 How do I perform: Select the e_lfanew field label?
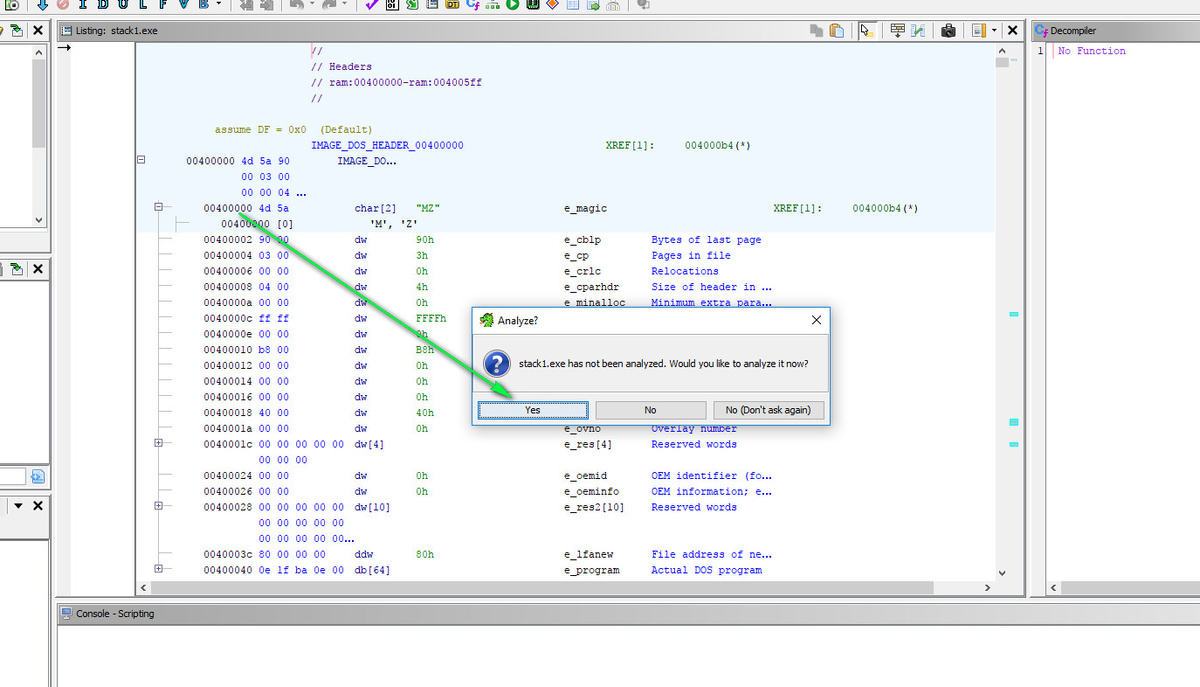(x=588, y=554)
